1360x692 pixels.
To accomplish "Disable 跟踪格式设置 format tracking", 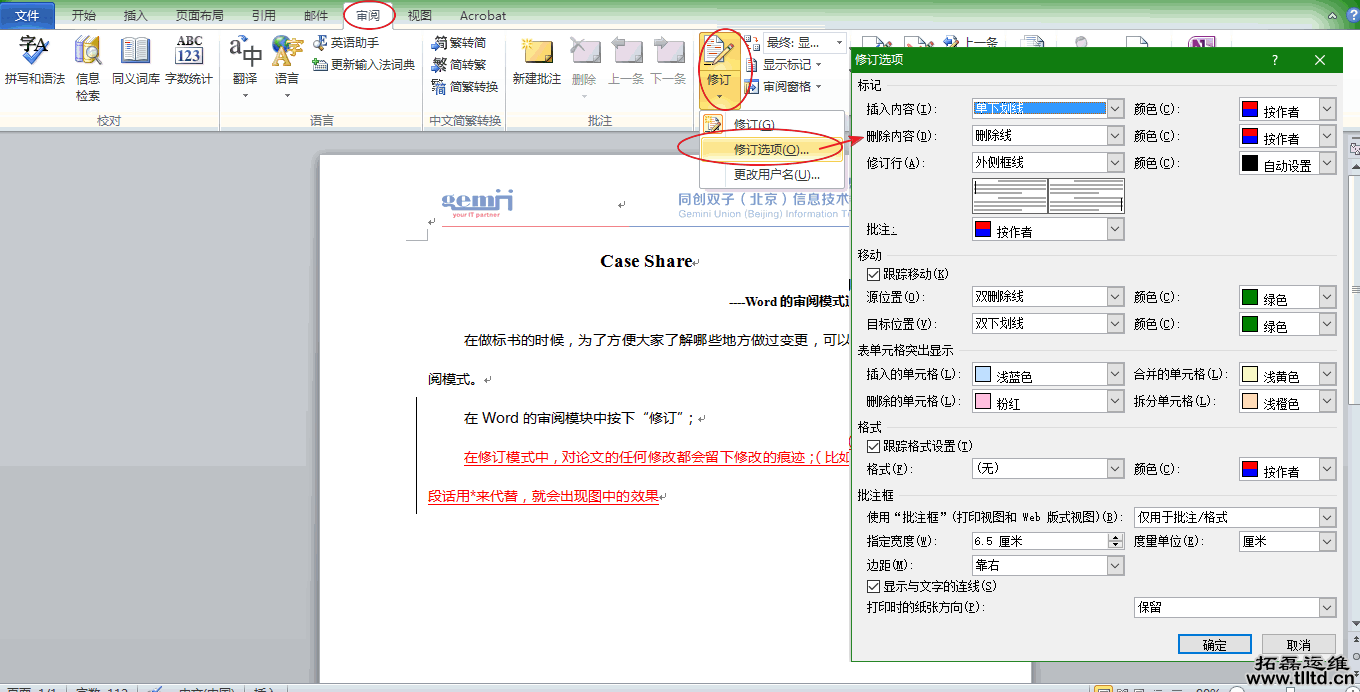I will [x=873, y=447].
